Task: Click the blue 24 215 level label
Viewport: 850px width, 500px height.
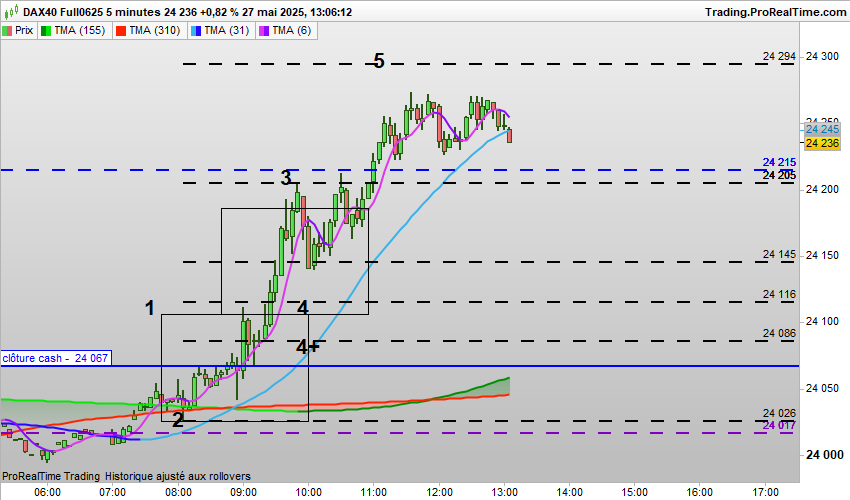Action: pos(779,162)
